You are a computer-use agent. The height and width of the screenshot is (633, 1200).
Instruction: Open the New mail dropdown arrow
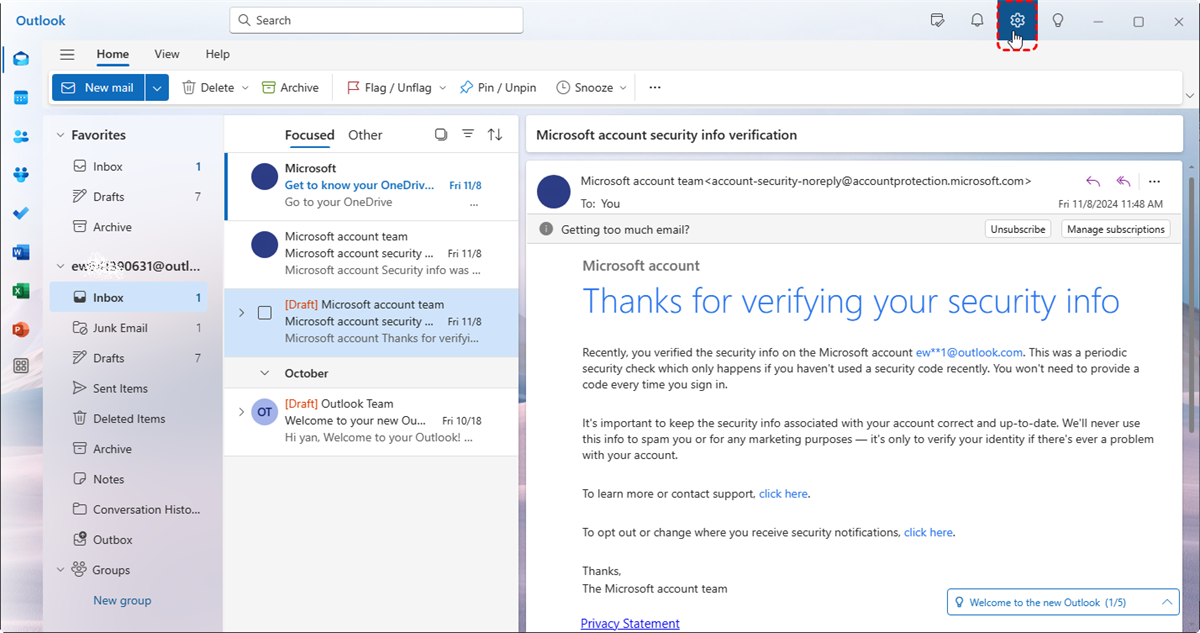click(x=157, y=88)
